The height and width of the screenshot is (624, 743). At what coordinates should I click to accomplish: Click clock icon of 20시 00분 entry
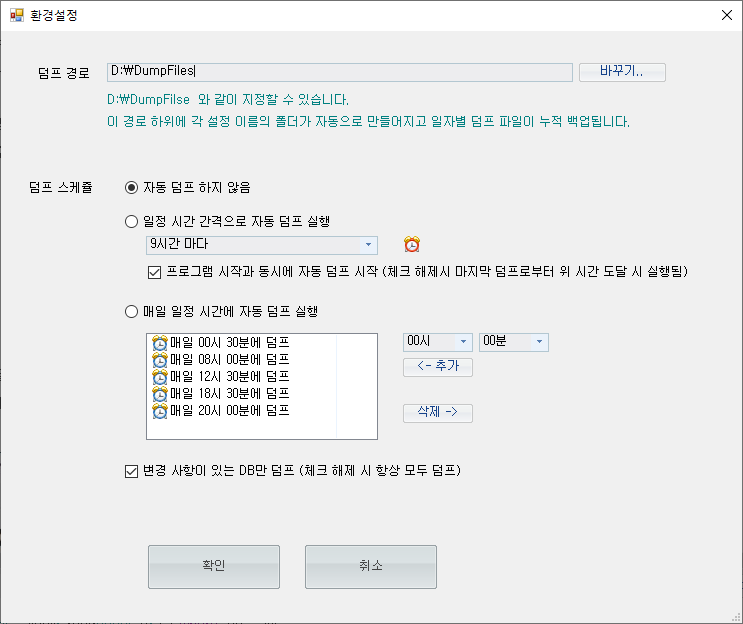tap(160, 411)
